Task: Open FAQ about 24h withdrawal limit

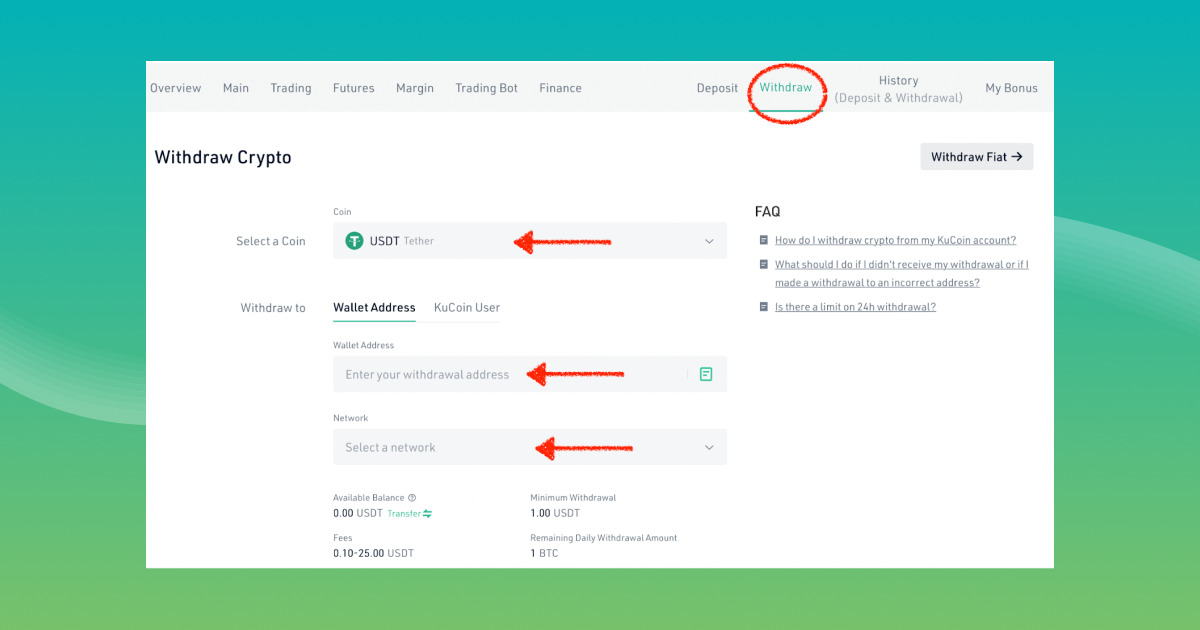Action: [x=855, y=308]
